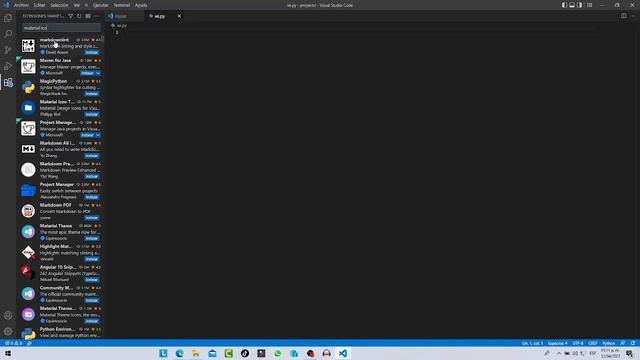640x360 pixels.
Task: Open the Ver menu
Action: [x=76, y=5]
